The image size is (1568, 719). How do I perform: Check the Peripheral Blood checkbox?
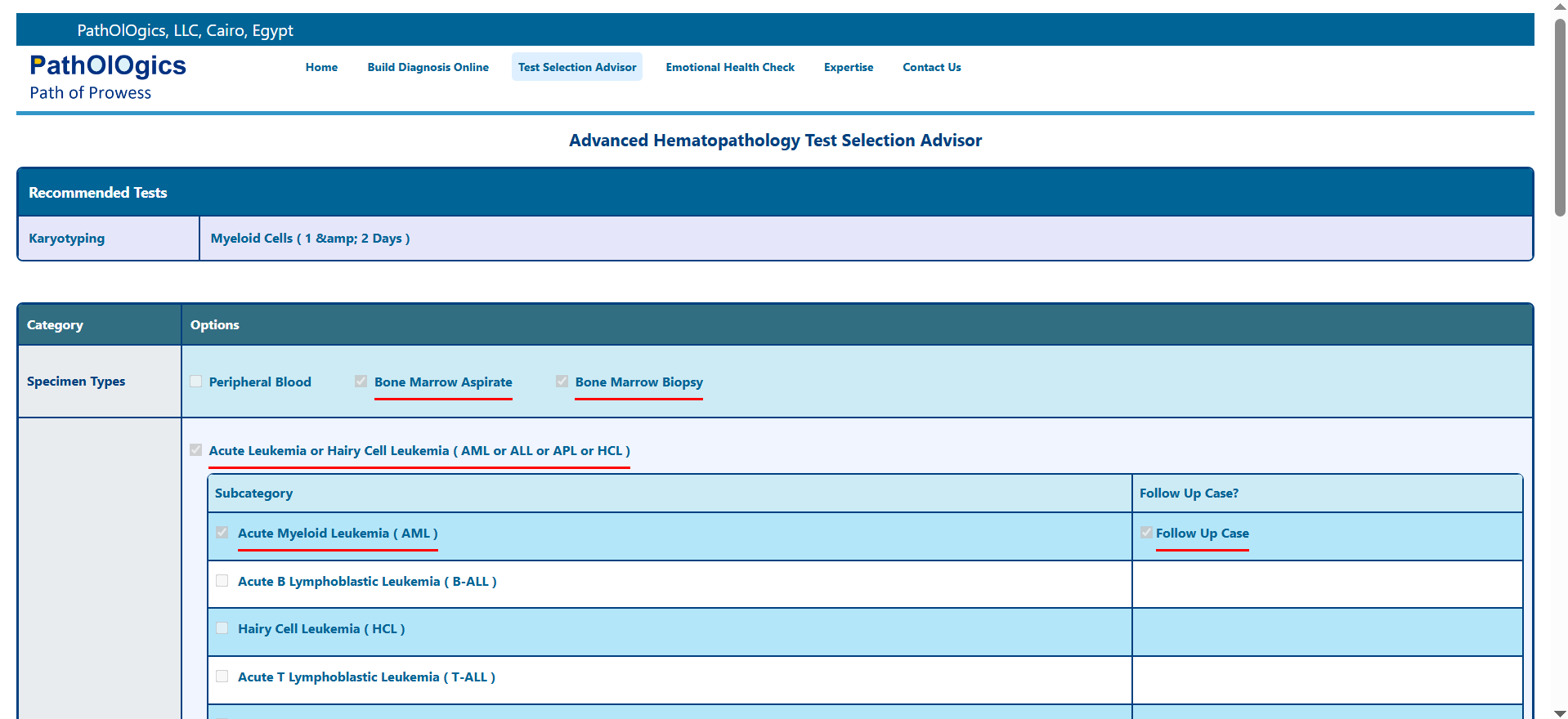(196, 382)
